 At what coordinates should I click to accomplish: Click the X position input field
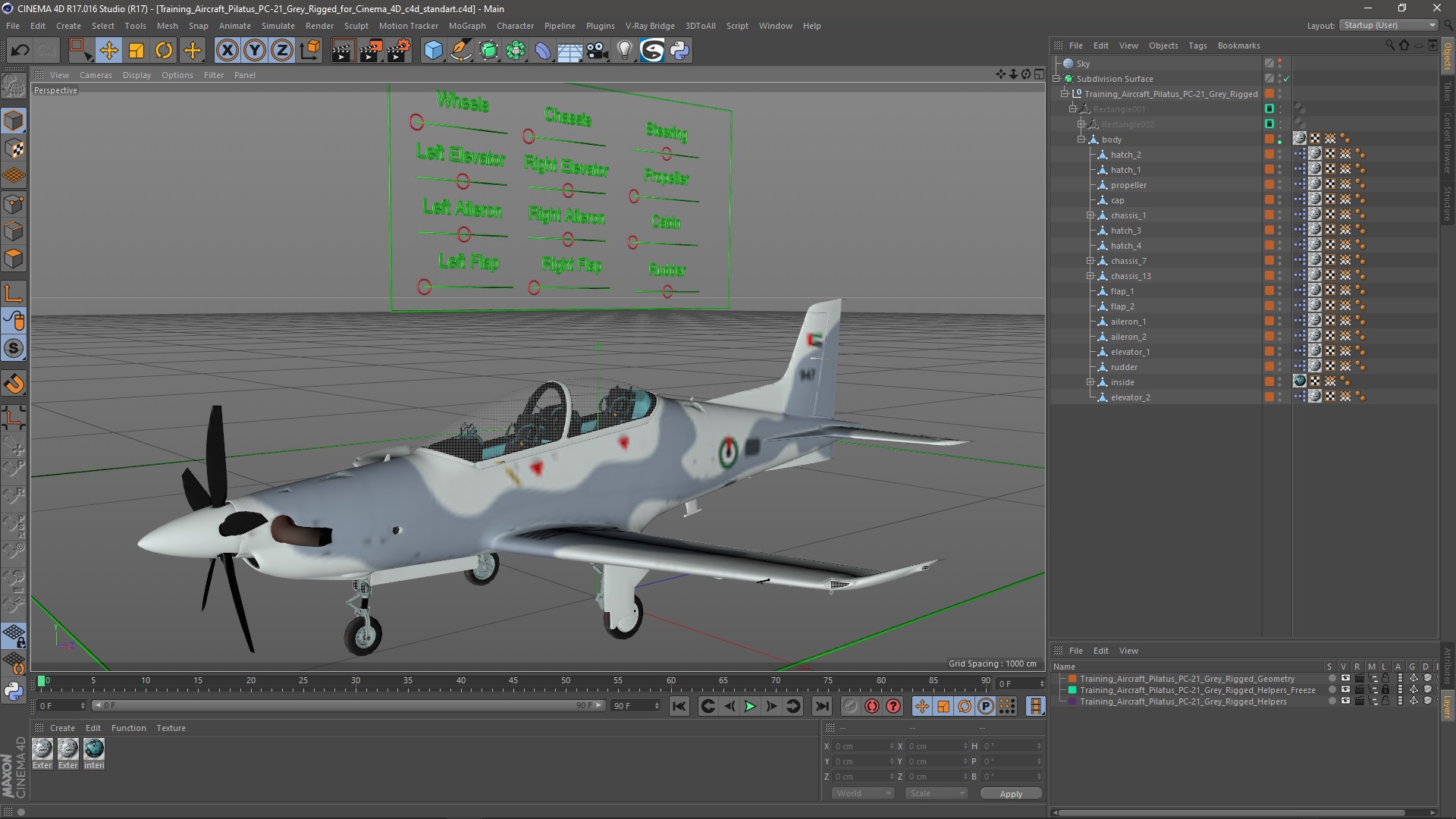coord(863,746)
